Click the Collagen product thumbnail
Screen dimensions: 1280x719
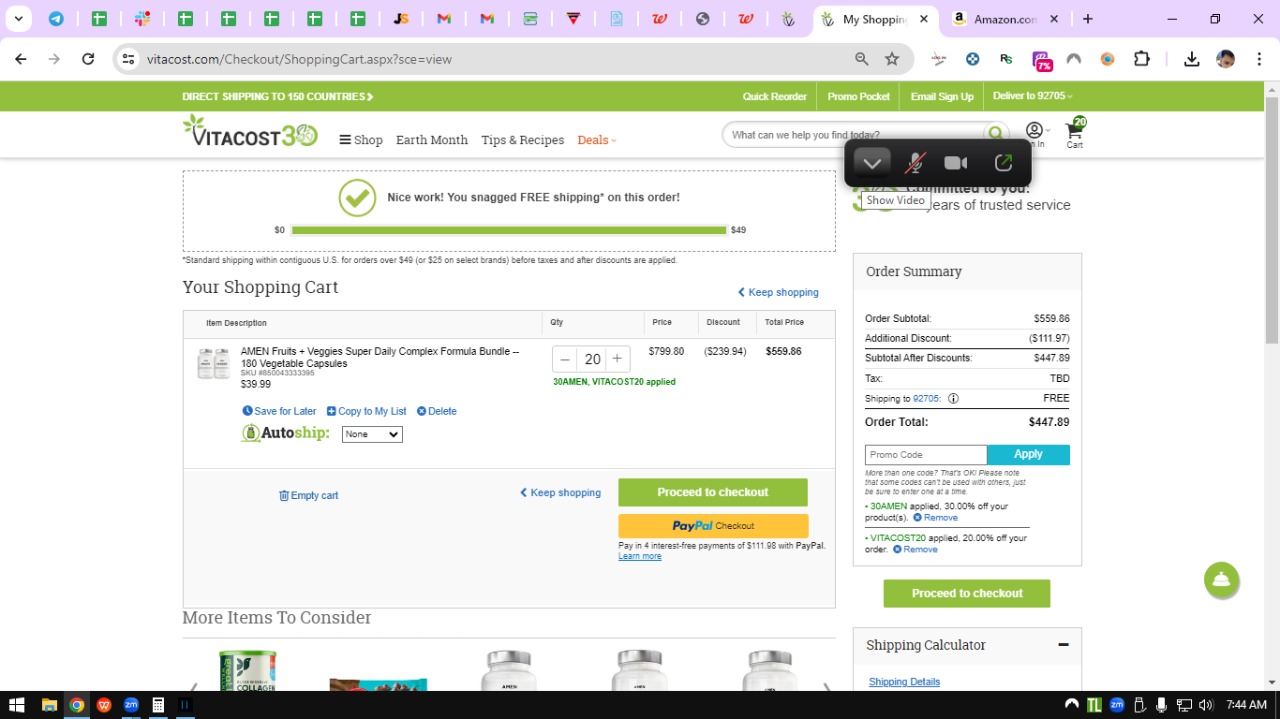coord(247,670)
